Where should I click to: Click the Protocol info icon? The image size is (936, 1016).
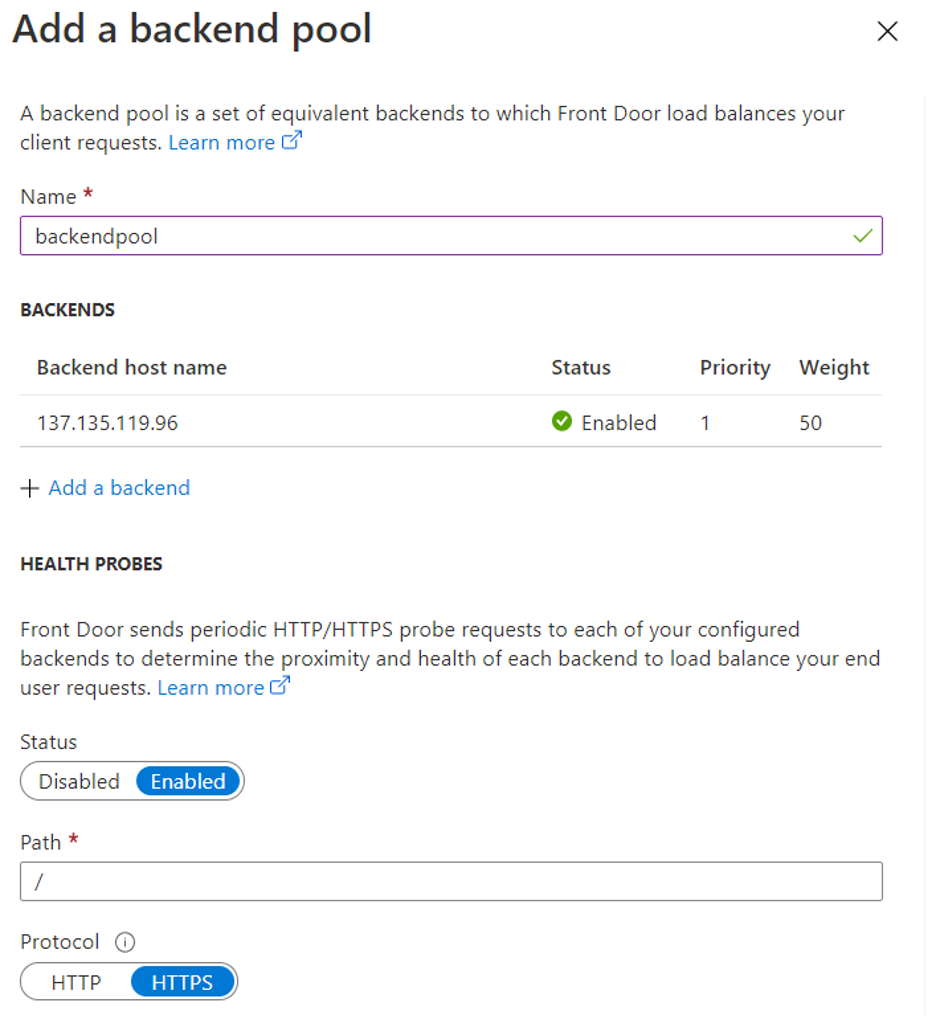point(125,941)
